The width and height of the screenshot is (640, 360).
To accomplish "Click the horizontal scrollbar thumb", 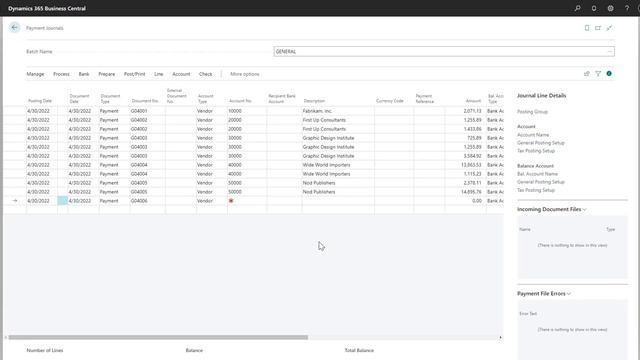I will coord(158,338).
